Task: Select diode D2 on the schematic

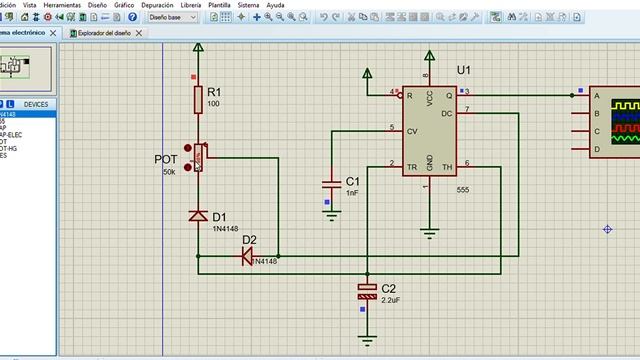Action: coord(247,256)
